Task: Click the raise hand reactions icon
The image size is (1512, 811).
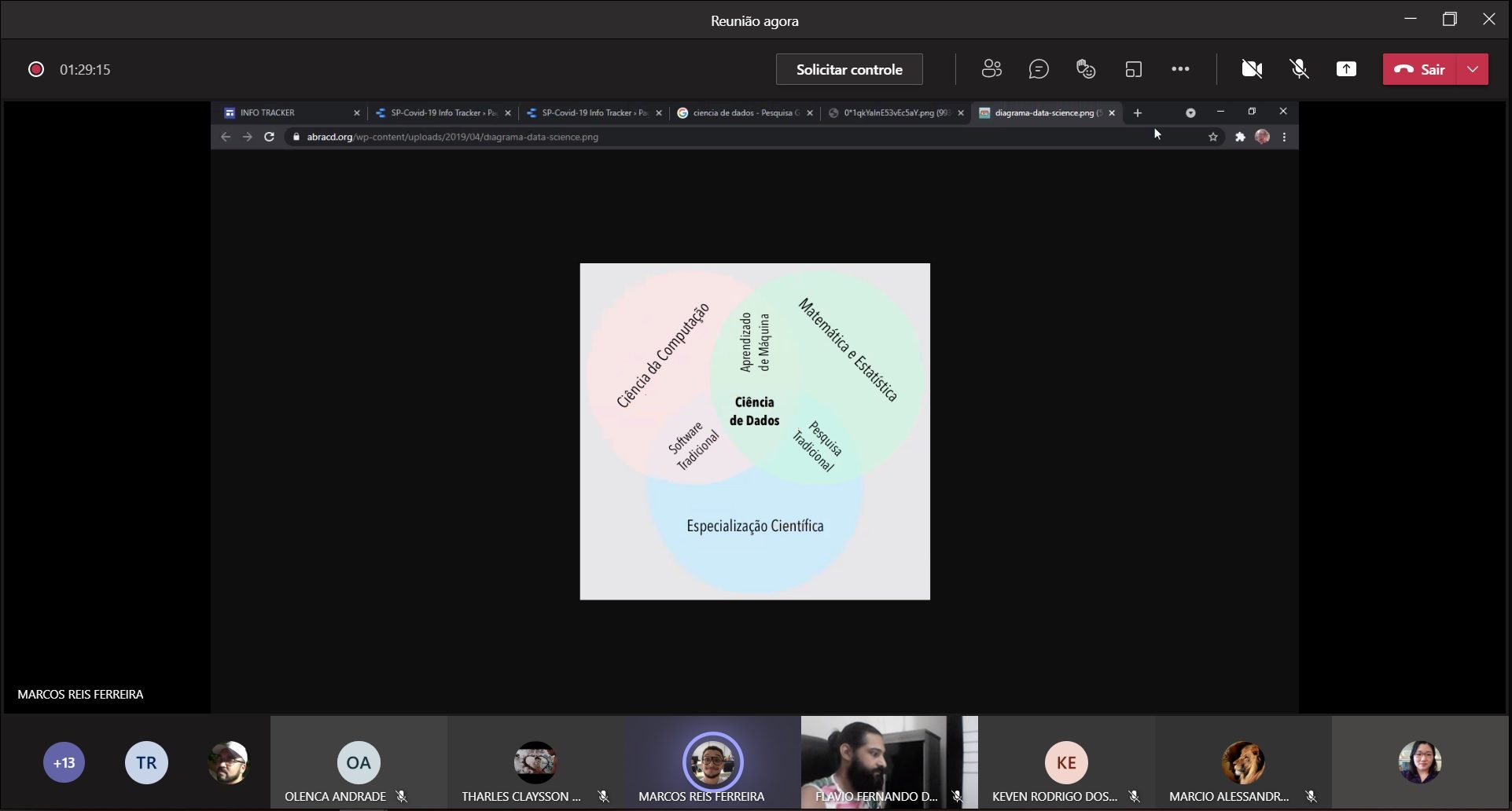Action: [x=1086, y=69]
